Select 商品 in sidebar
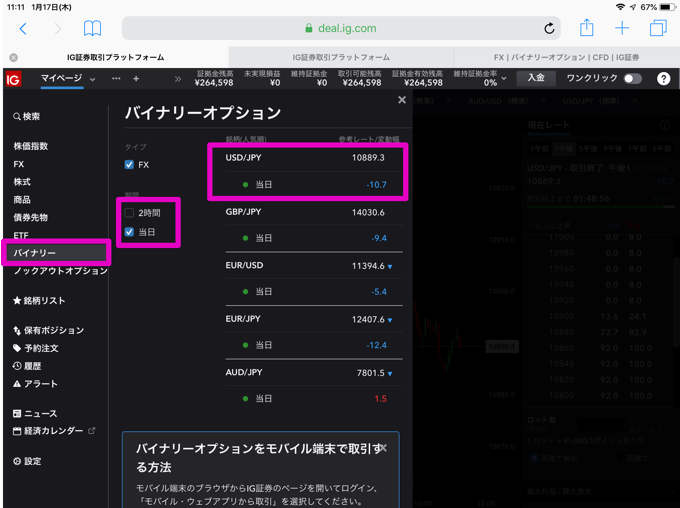 coord(22,200)
